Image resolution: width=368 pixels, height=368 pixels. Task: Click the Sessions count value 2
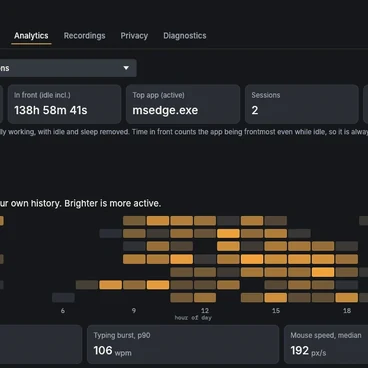click(255, 110)
